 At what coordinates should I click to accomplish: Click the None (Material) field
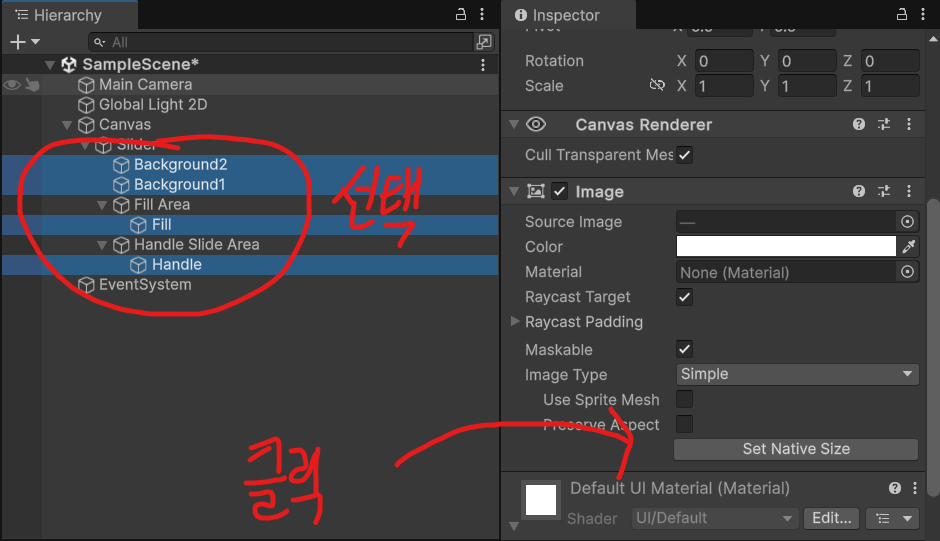[x=785, y=272]
